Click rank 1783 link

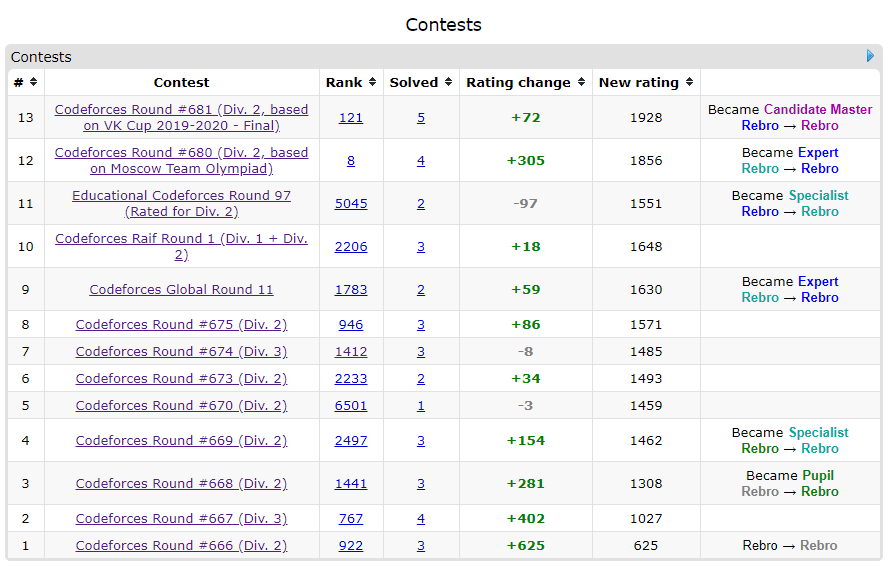pos(351,290)
